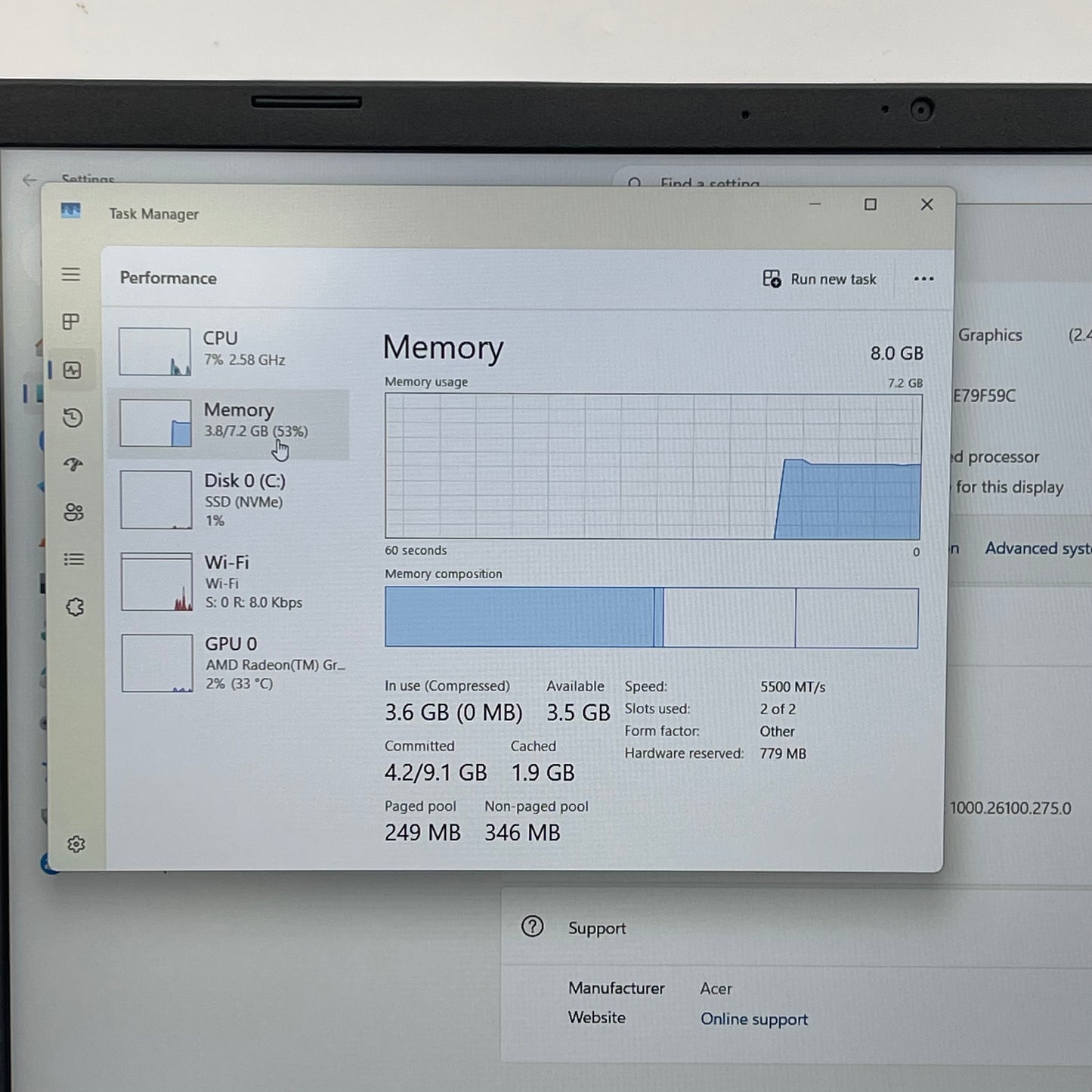
Task: Click the Memory composition bar
Action: 651,617
